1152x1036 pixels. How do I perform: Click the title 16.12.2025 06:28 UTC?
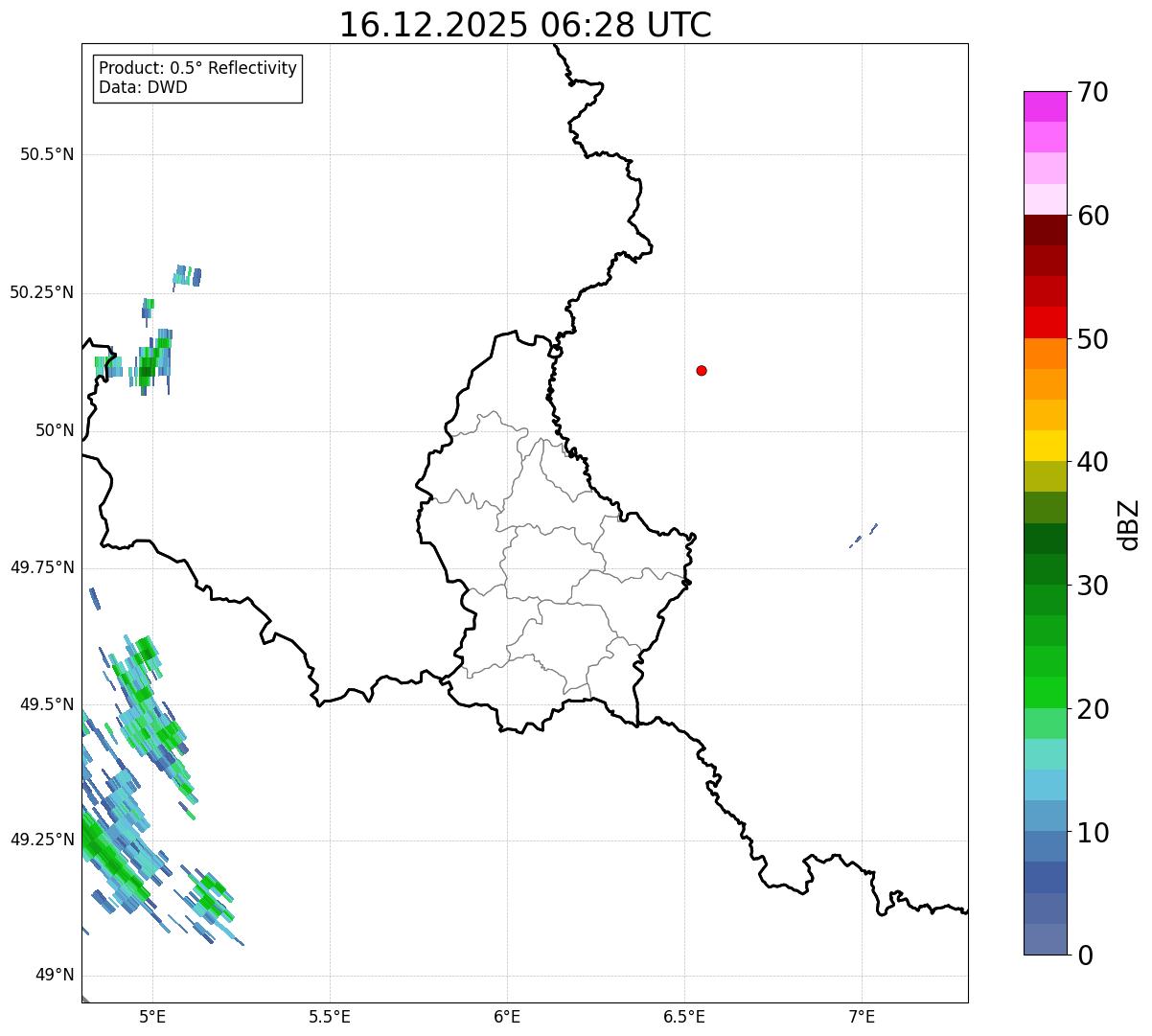[525, 25]
